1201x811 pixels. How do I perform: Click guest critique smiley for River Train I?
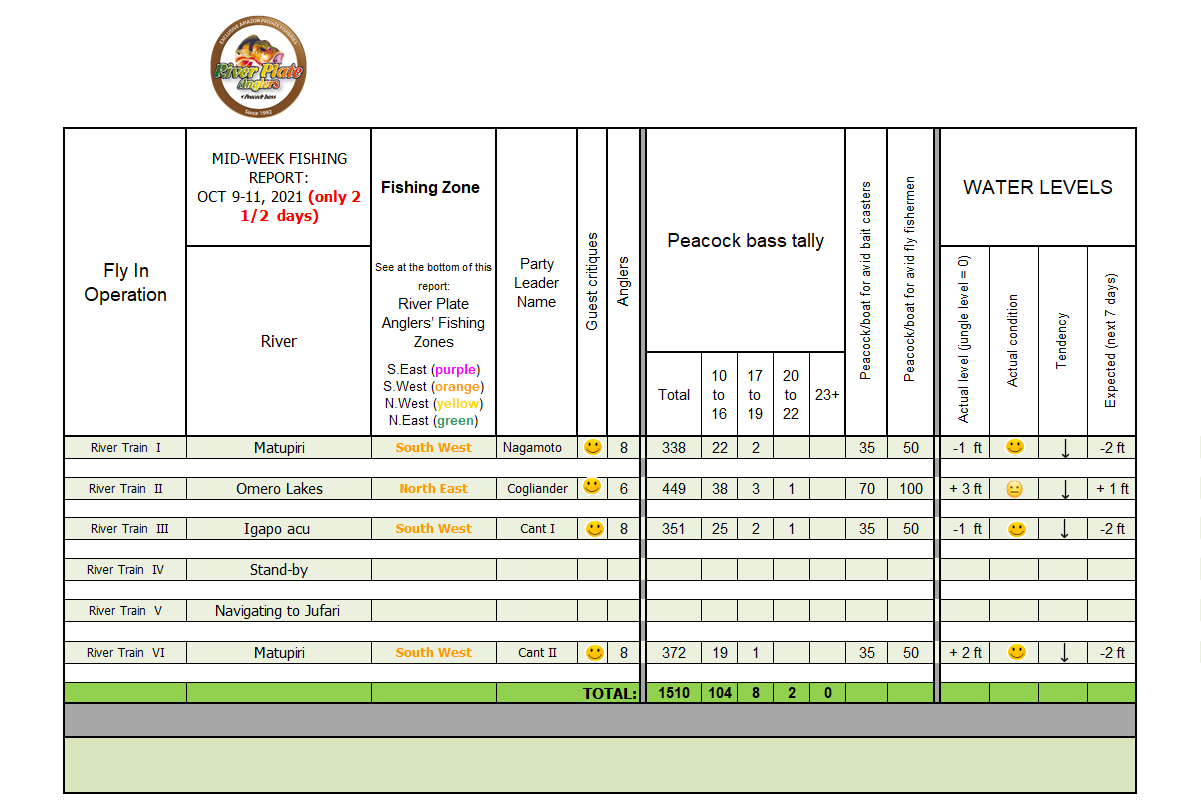click(x=593, y=447)
